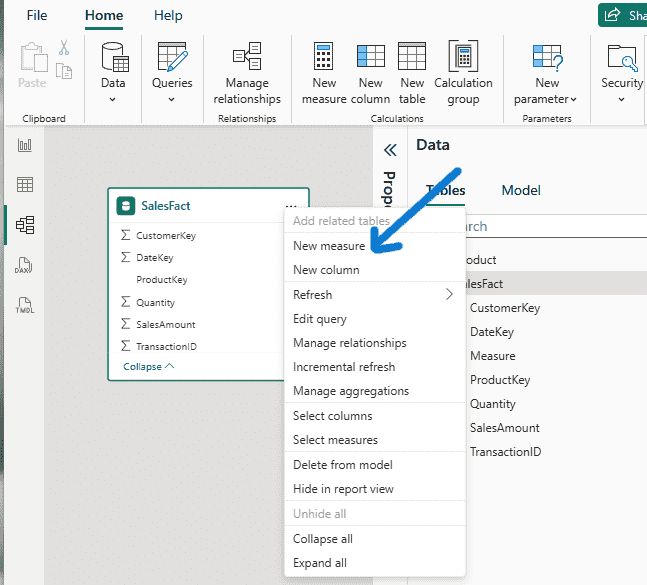Select Measure field in Data pane

point(492,356)
